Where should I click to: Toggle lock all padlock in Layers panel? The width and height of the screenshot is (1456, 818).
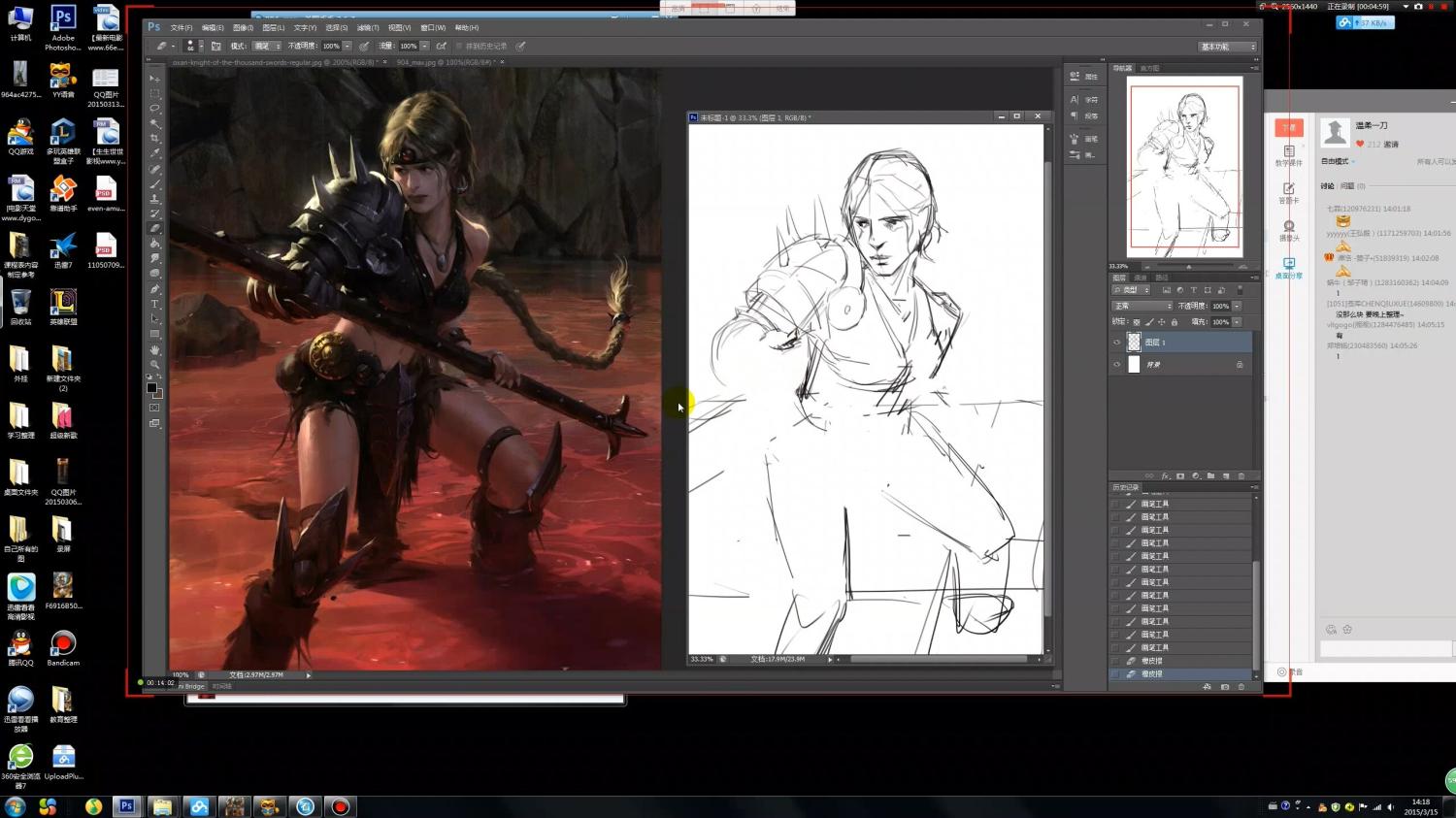(x=1175, y=322)
